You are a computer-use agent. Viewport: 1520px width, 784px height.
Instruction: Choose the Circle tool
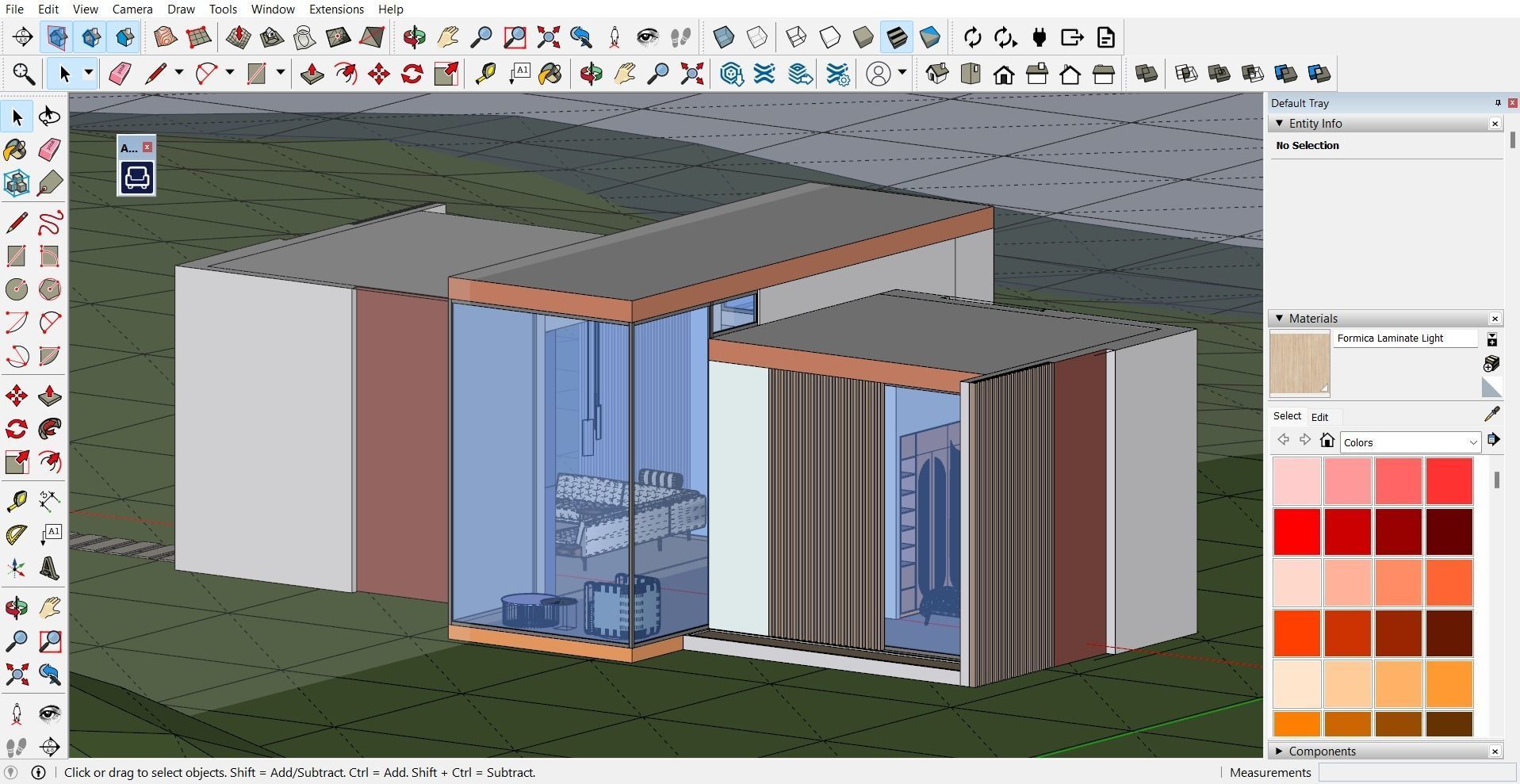pos(16,289)
